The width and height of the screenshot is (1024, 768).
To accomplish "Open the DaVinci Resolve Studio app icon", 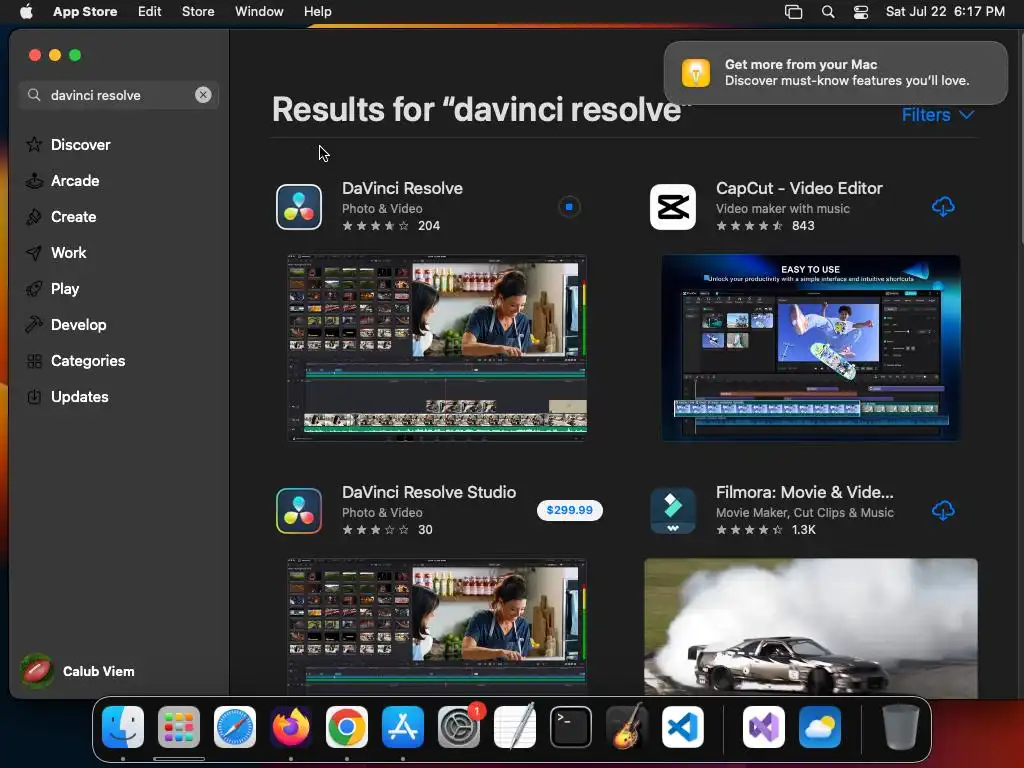I will [299, 511].
